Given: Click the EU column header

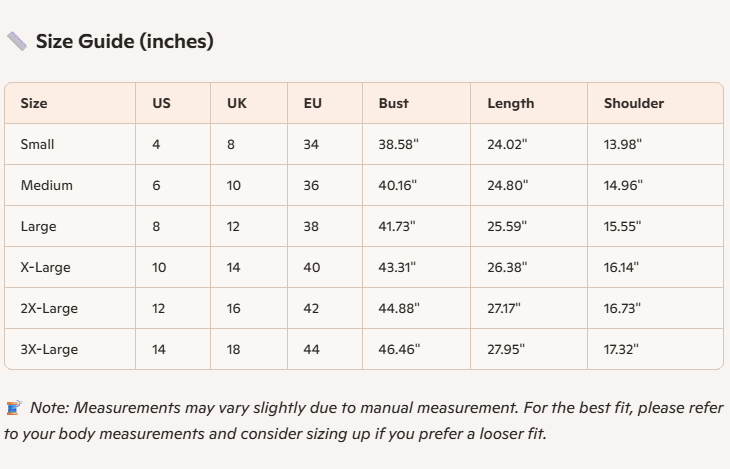Looking at the screenshot, I should (312, 103).
